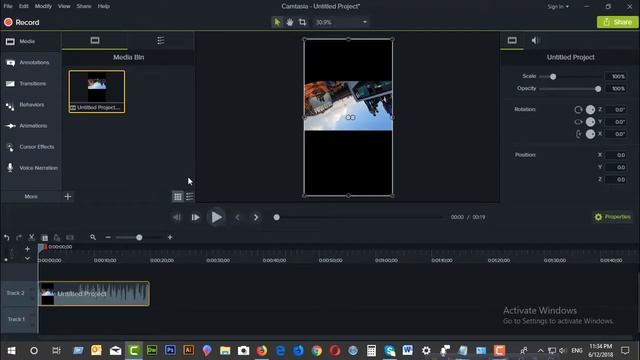640x360 pixels.
Task: Open the Share menu in menu bar
Action: (x=84, y=6)
